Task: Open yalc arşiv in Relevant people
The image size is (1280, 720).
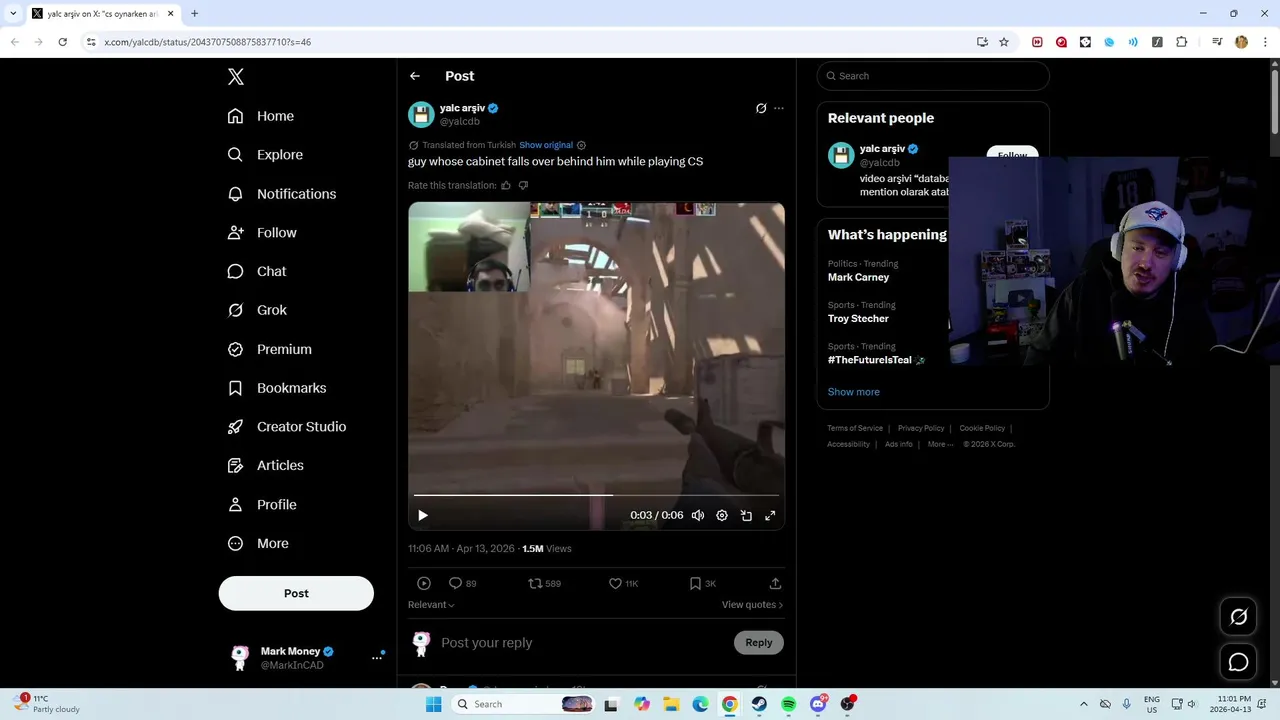Action: point(882,149)
